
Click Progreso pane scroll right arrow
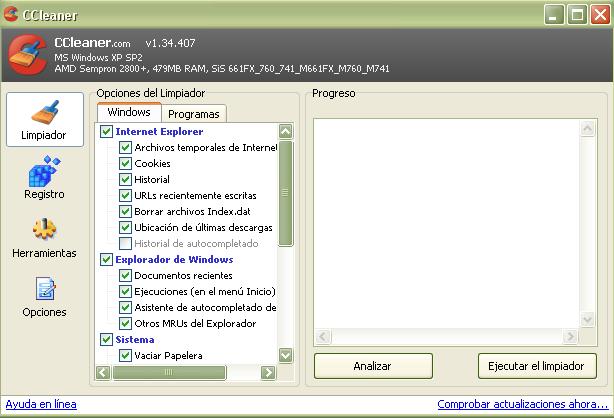click(x=570, y=337)
